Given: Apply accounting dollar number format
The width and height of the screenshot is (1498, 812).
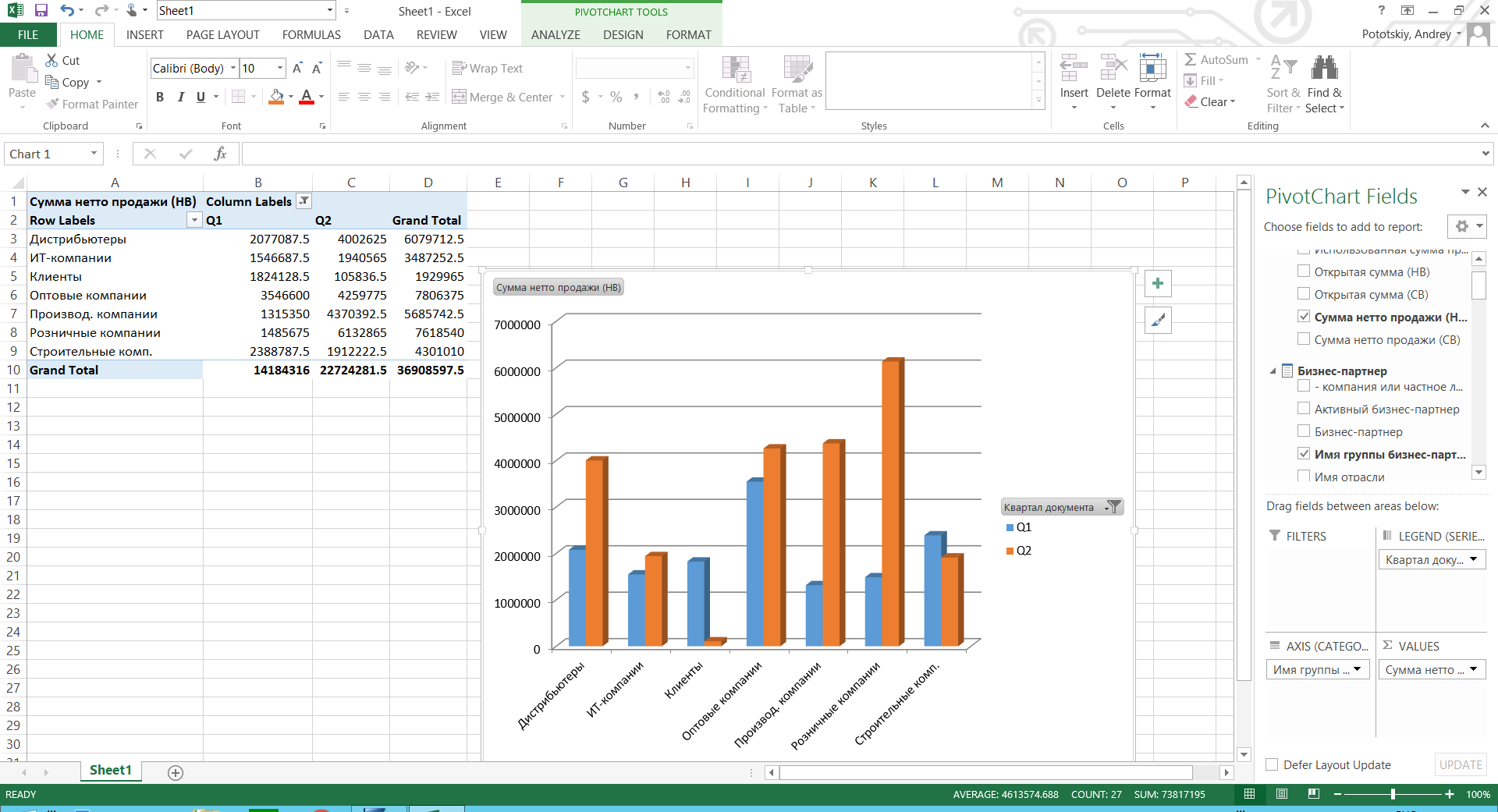Looking at the screenshot, I should [586, 97].
